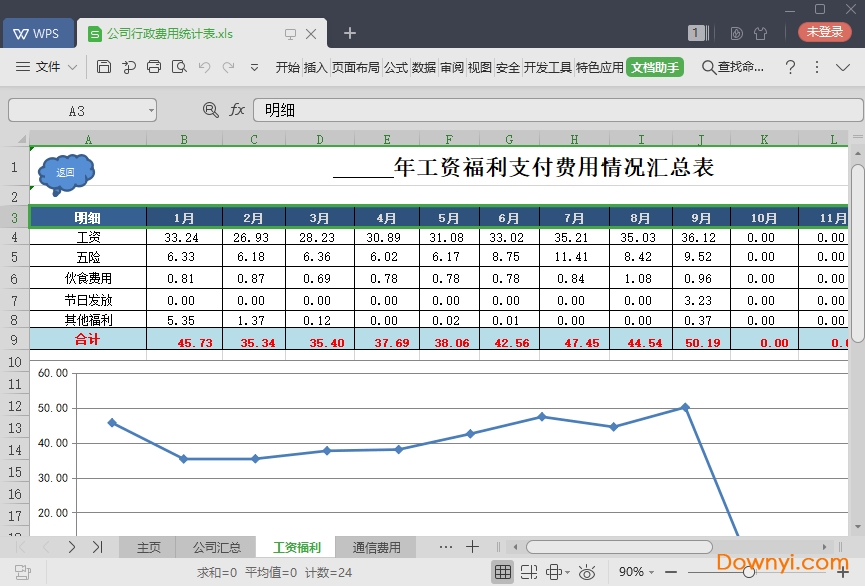Toggle Page Layout view mode
Viewport: 865px width, 586px height.
pos(554,571)
